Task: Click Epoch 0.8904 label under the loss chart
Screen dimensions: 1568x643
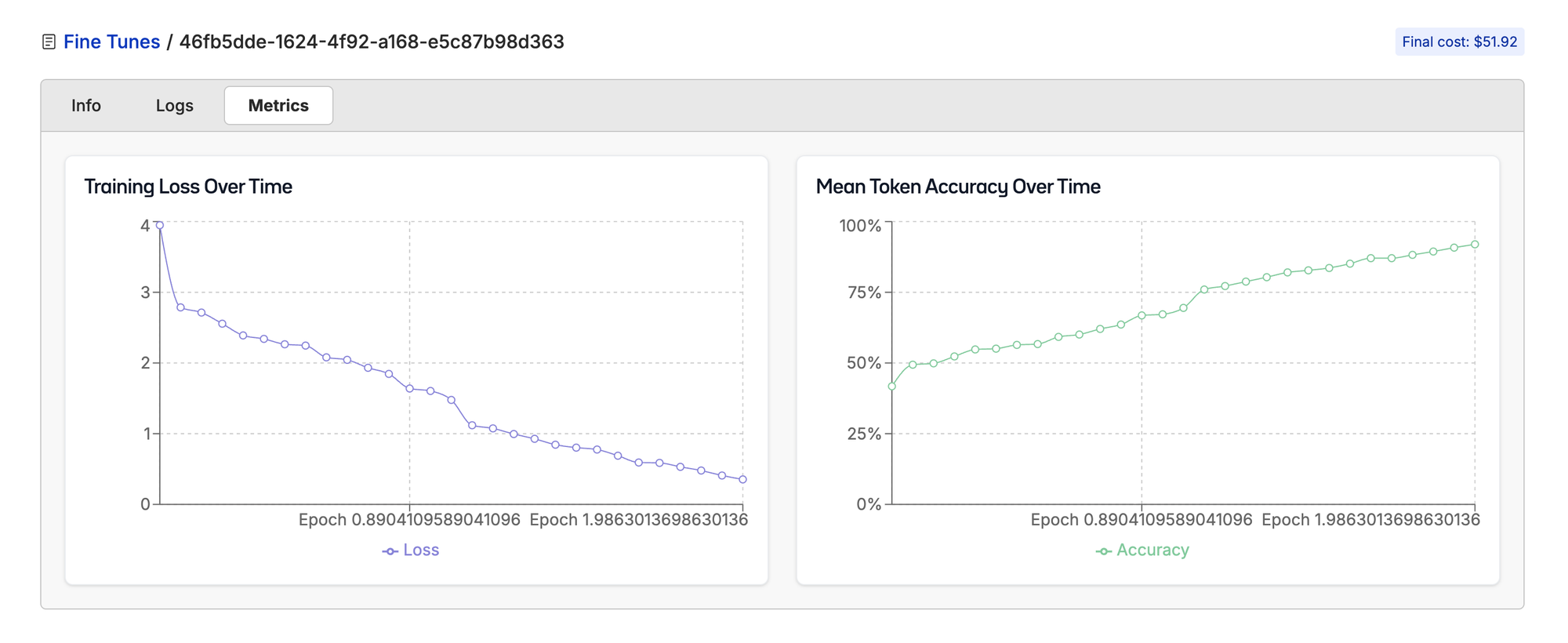Action: click(x=409, y=520)
